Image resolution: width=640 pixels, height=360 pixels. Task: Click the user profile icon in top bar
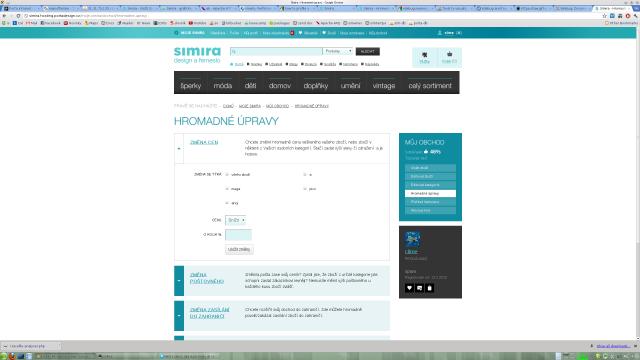(x=440, y=33)
